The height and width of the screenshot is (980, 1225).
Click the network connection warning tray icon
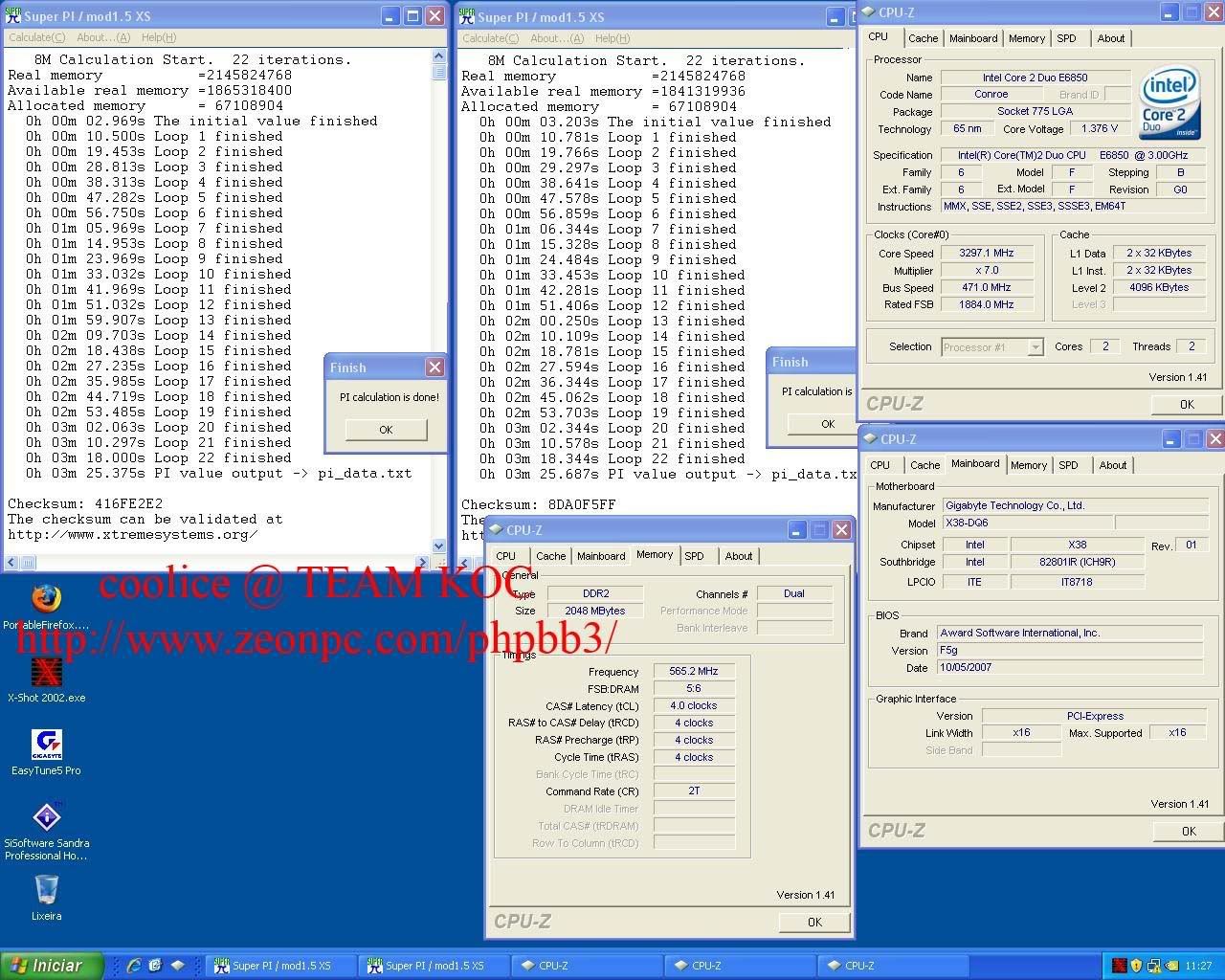click(1154, 966)
